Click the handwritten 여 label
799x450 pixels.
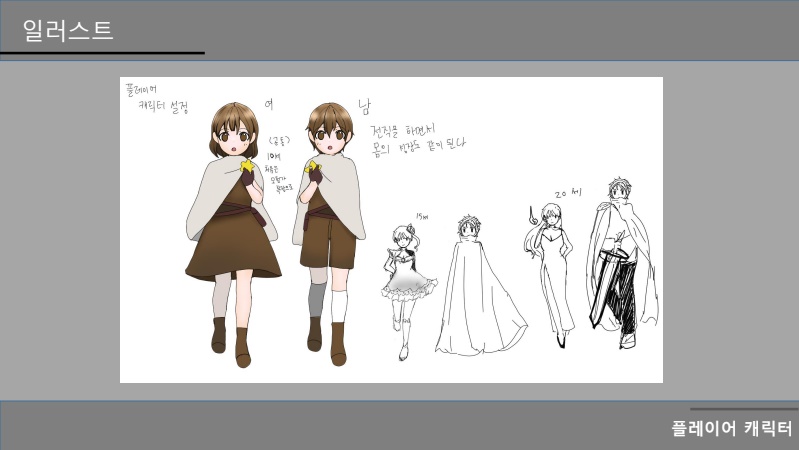[x=269, y=103]
